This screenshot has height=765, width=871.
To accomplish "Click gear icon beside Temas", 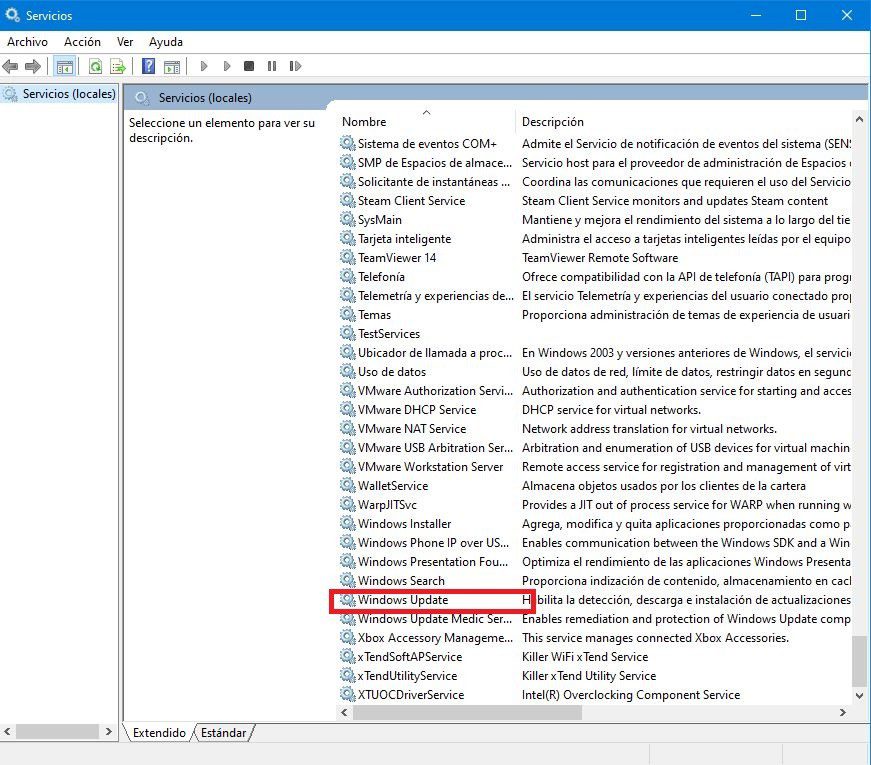I will [348, 314].
